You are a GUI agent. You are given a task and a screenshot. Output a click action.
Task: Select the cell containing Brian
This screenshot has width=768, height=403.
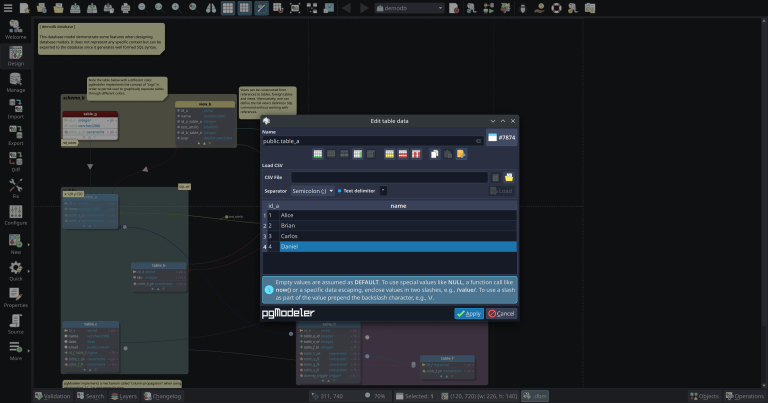point(398,226)
